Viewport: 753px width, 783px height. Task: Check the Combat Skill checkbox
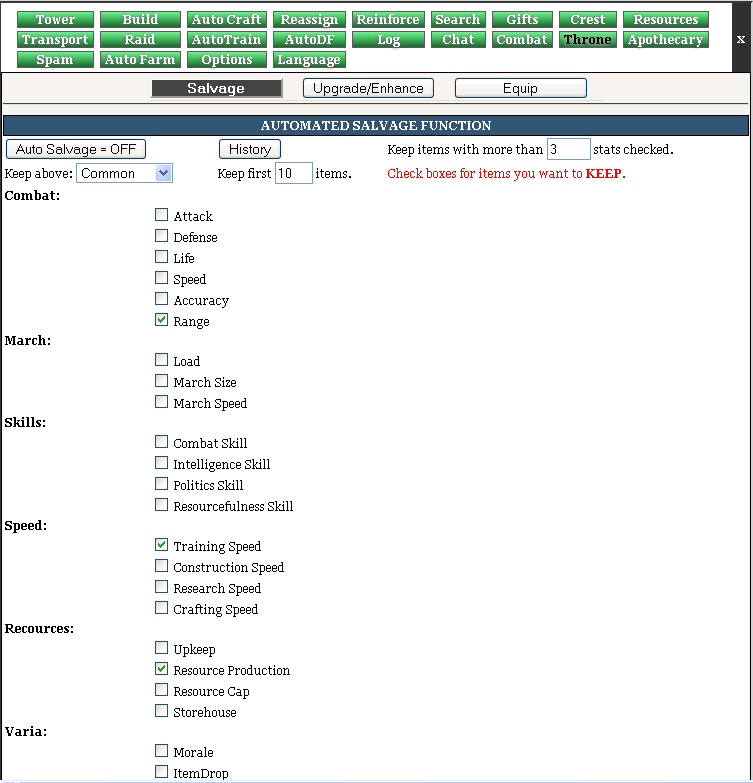(x=161, y=441)
